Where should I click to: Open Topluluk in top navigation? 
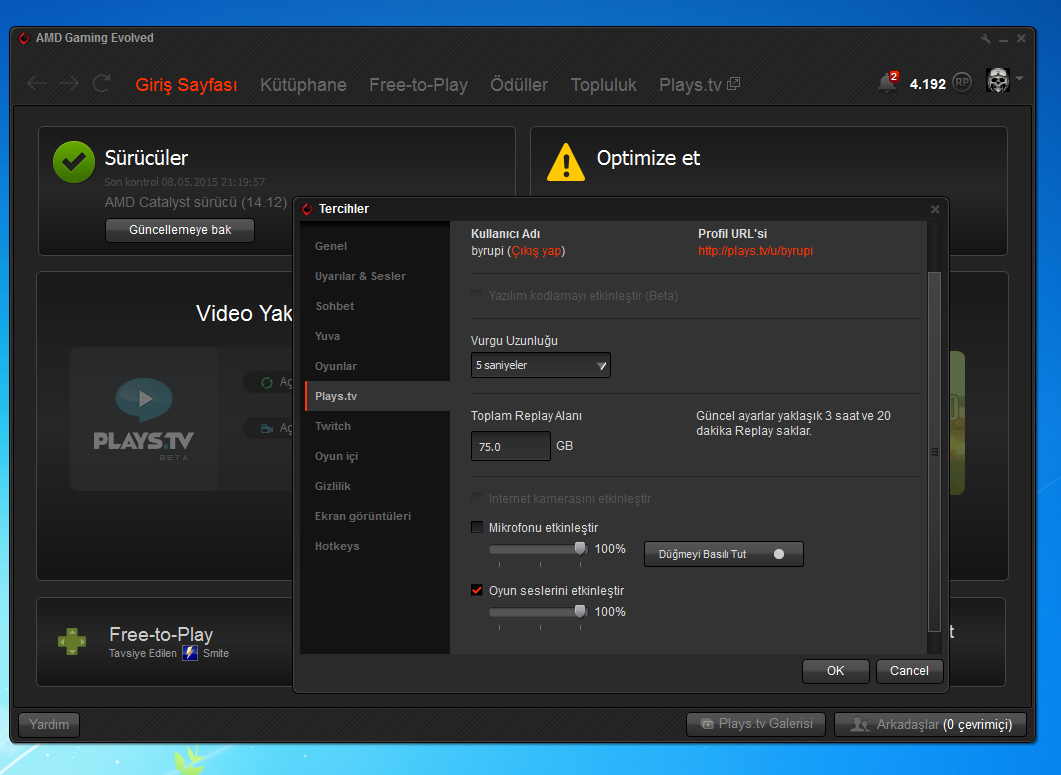coord(604,85)
